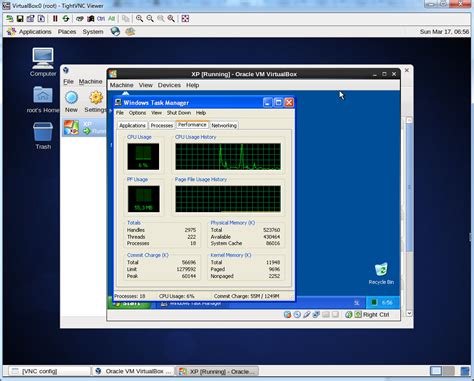The height and width of the screenshot is (381, 474).
Task: Open the Recycle Bin on XP desktop
Action: point(381,274)
